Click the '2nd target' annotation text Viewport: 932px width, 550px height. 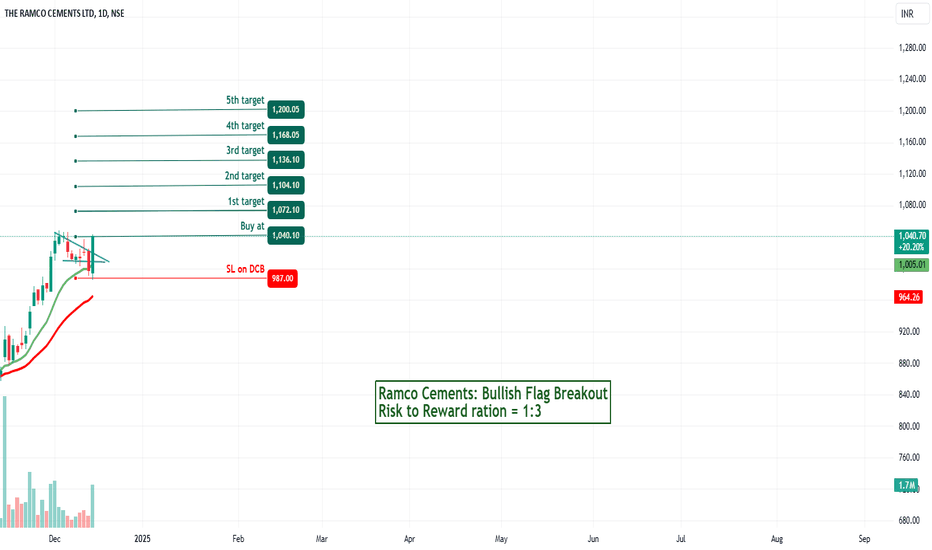point(244,176)
